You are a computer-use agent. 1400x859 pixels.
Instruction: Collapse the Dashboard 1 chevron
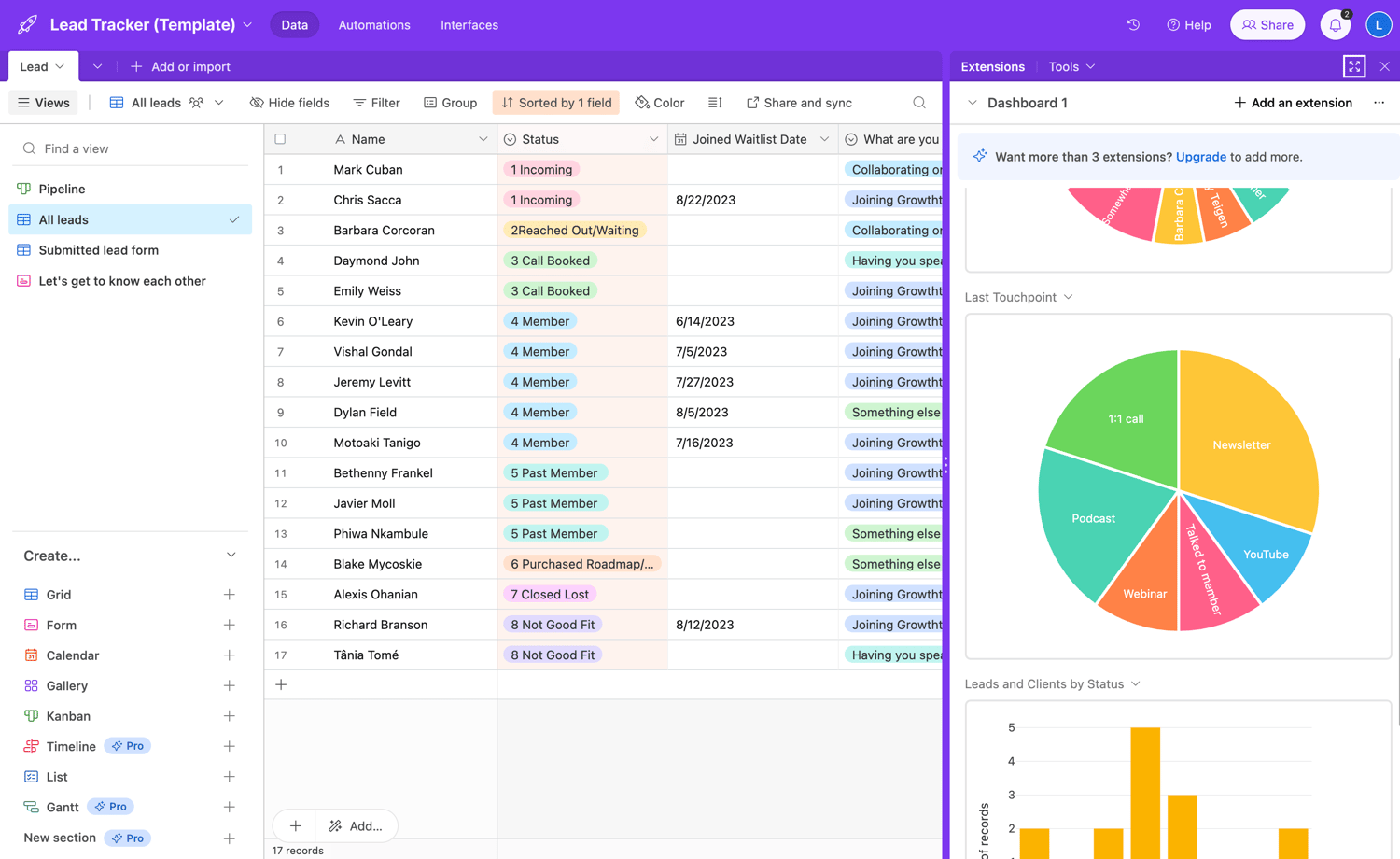pyautogui.click(x=972, y=103)
